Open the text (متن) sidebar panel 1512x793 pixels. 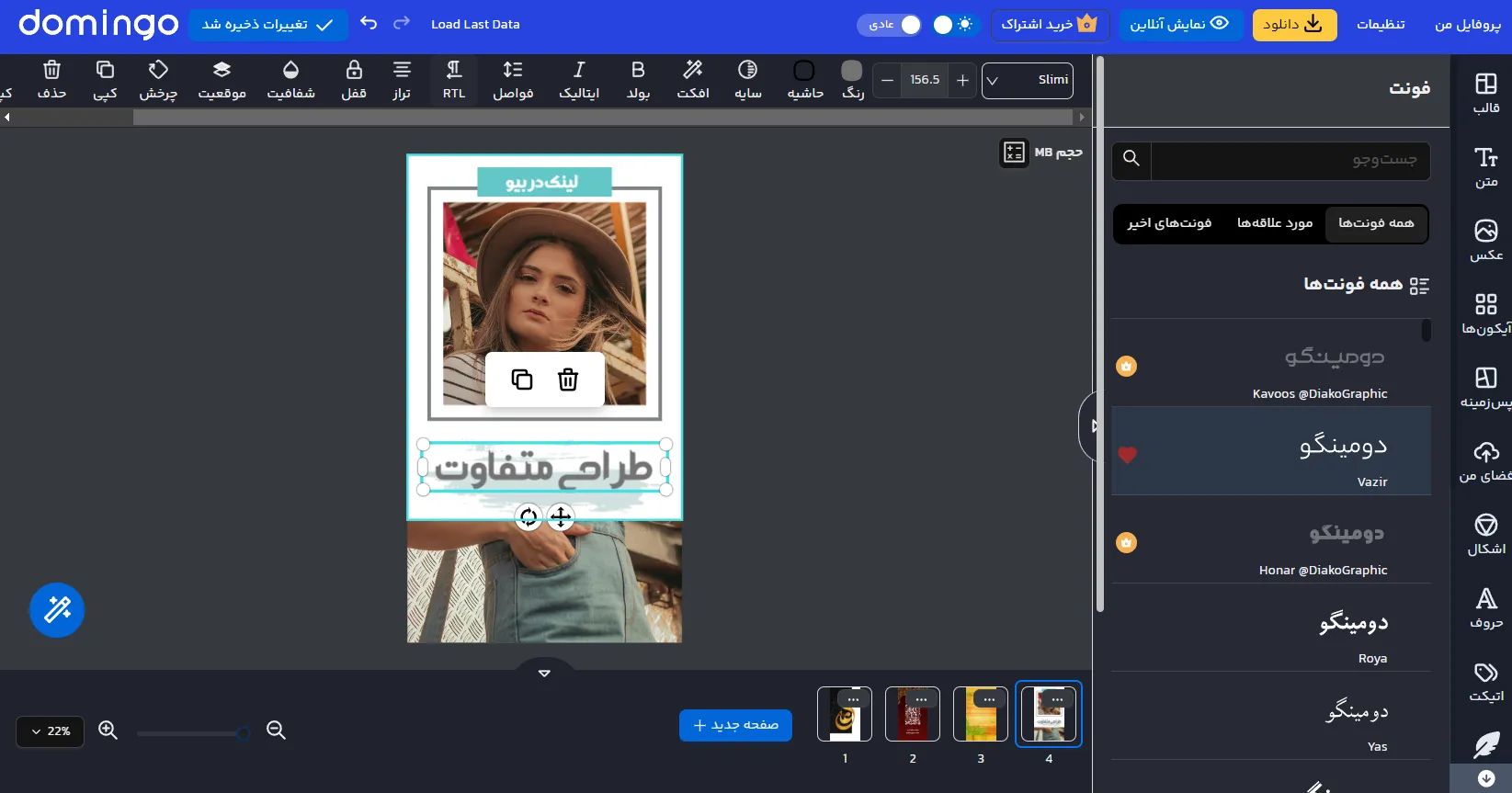tap(1486, 166)
